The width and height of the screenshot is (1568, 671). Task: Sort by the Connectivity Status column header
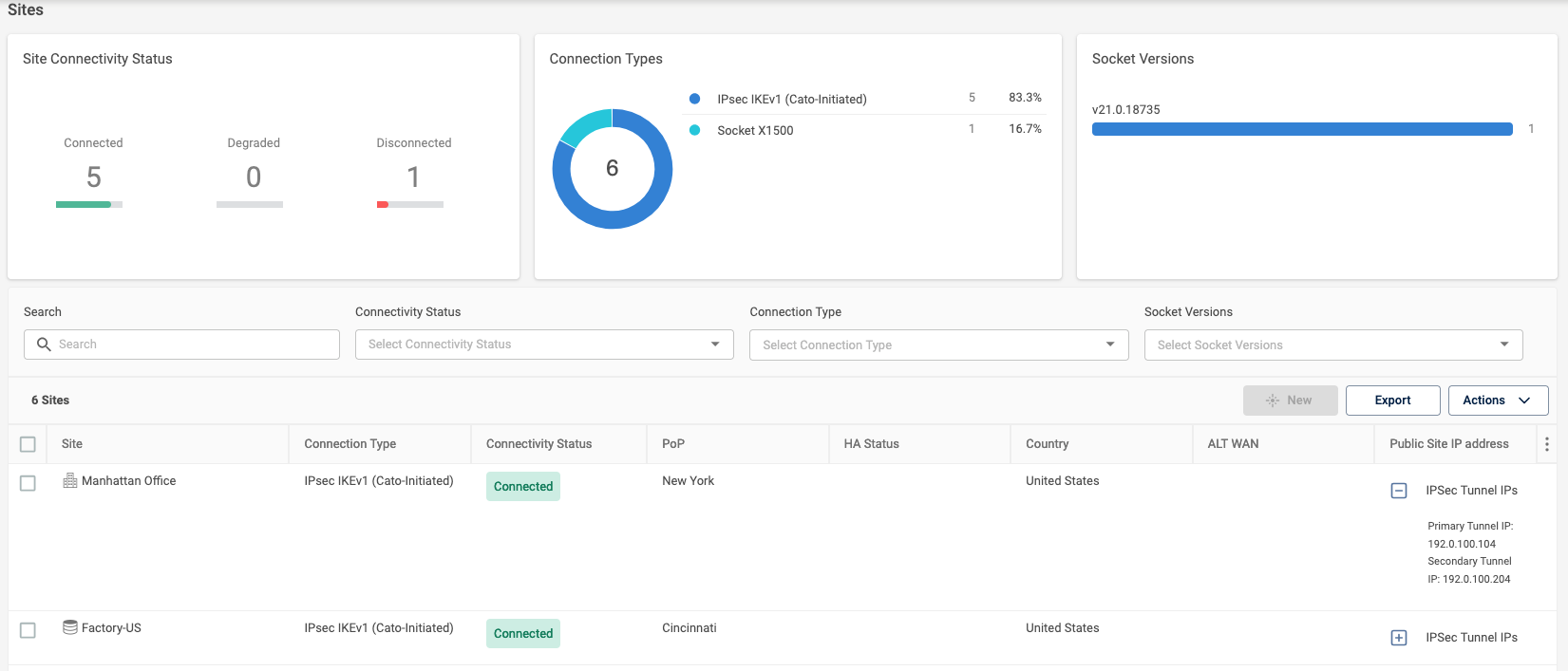click(538, 444)
